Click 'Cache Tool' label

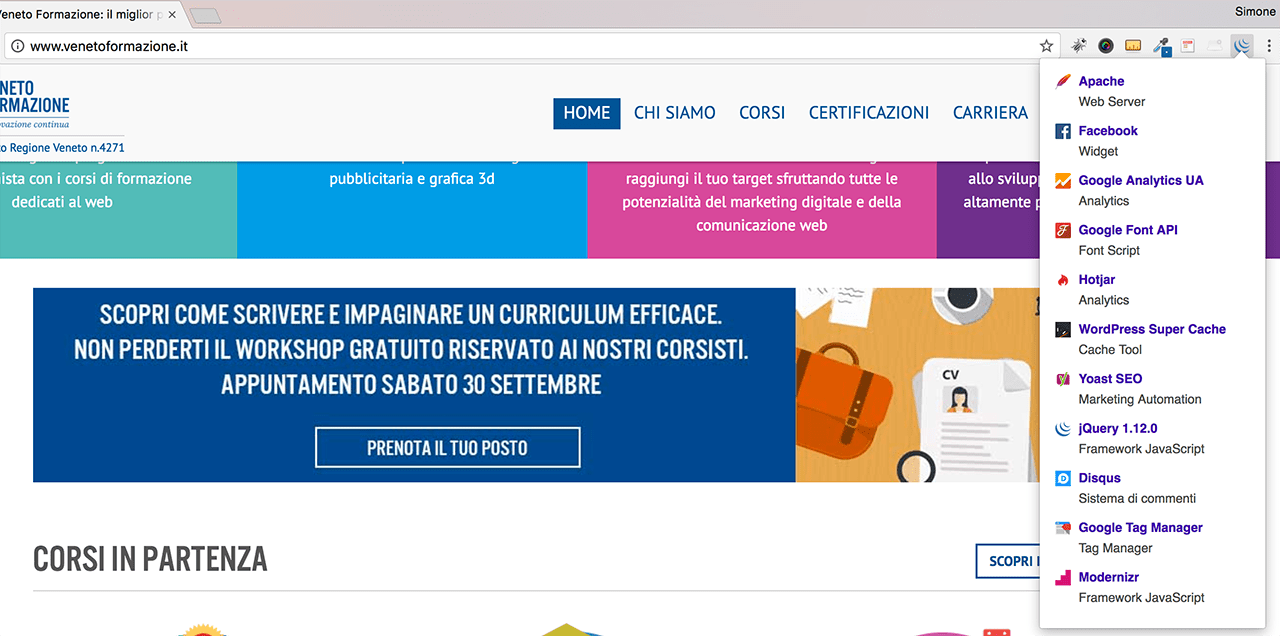point(1110,350)
